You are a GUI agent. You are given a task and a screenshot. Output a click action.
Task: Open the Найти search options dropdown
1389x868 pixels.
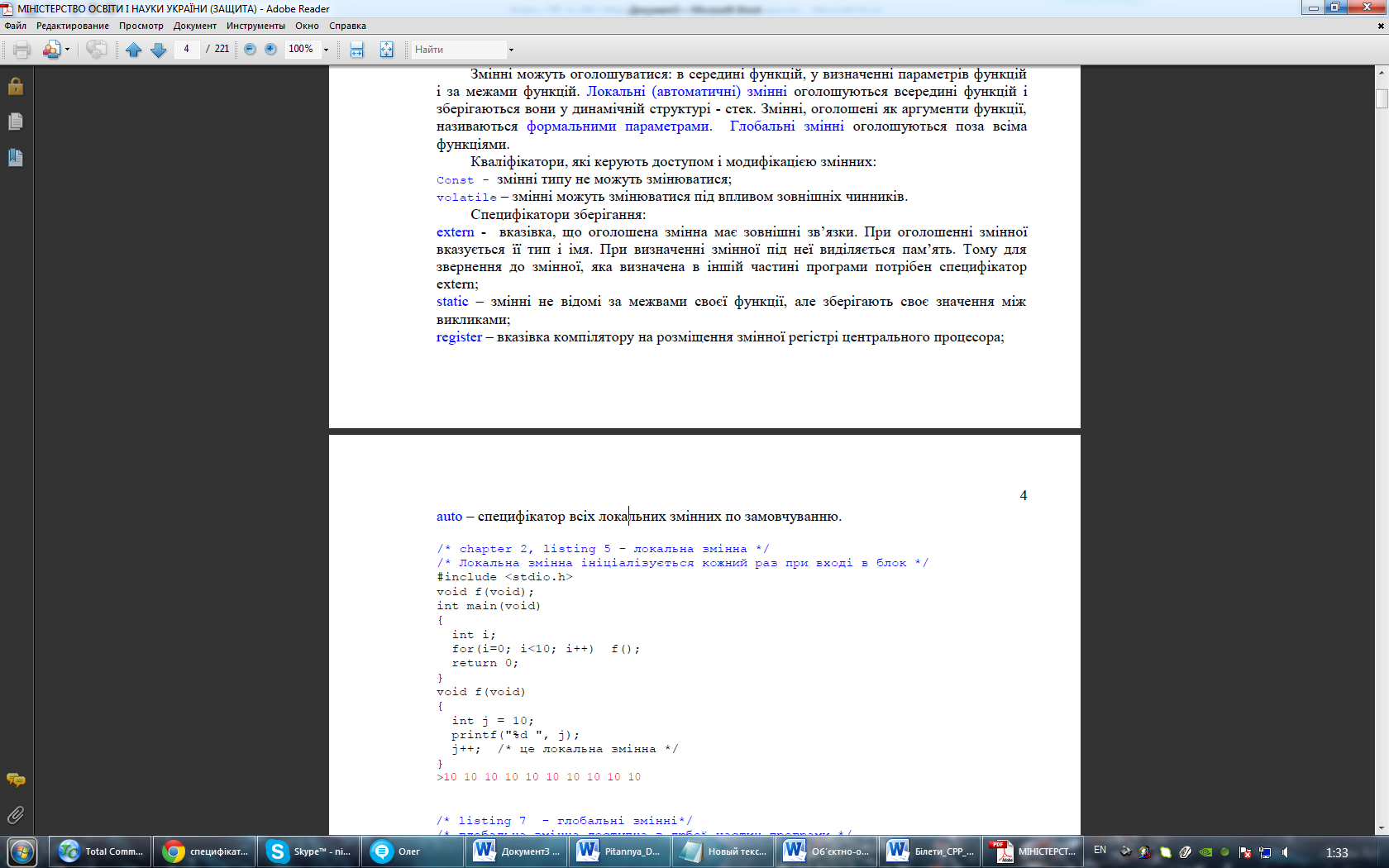point(511,50)
